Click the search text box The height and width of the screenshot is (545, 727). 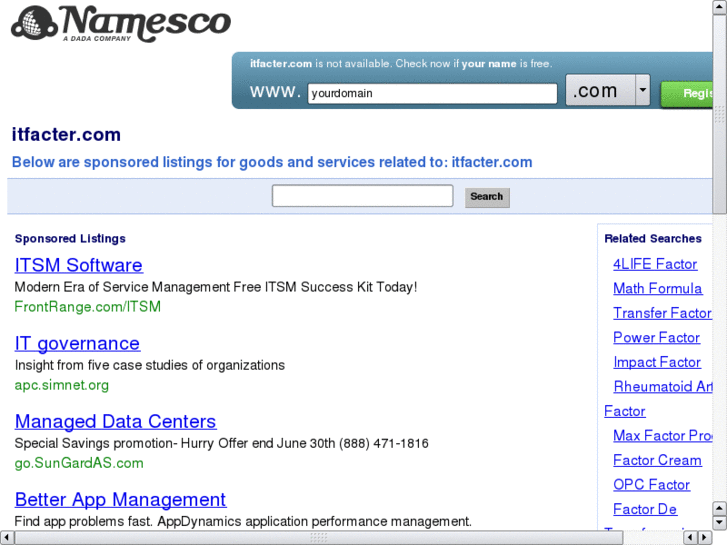362,196
